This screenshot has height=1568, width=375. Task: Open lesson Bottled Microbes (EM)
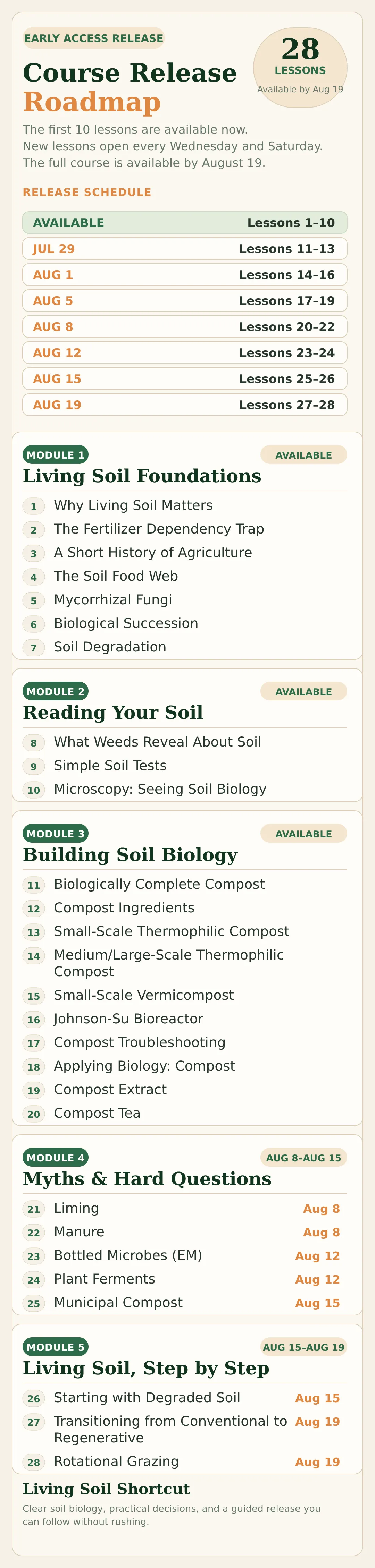click(x=128, y=1255)
